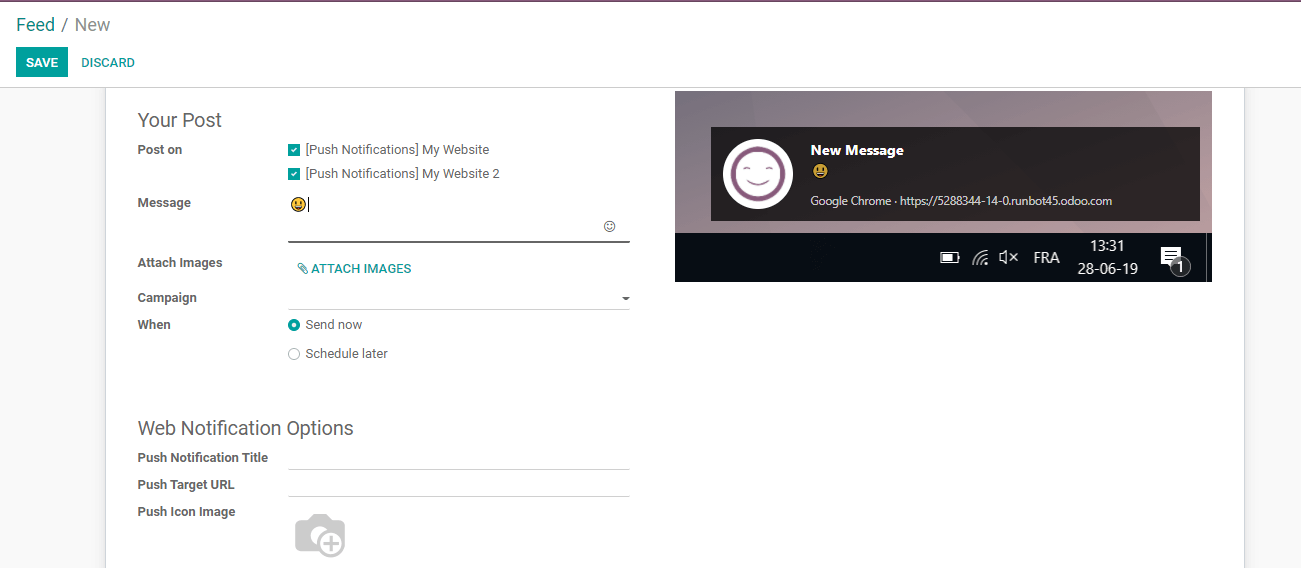Expand the Campaign dropdown arrow
Screen dimensions: 1301x568
(625, 299)
